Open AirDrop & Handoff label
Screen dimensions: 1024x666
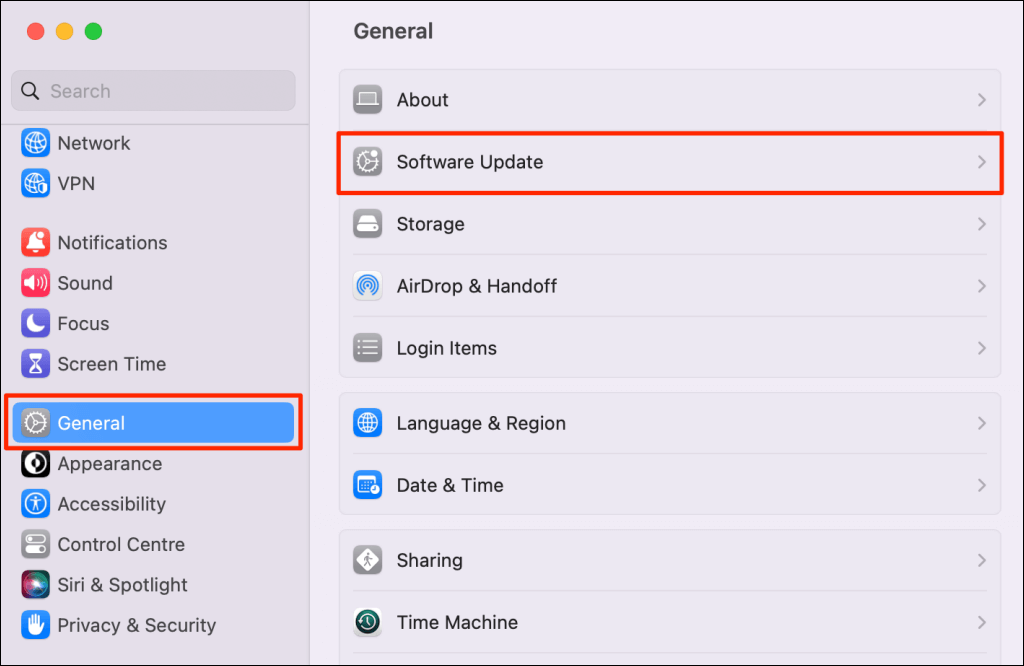477,286
